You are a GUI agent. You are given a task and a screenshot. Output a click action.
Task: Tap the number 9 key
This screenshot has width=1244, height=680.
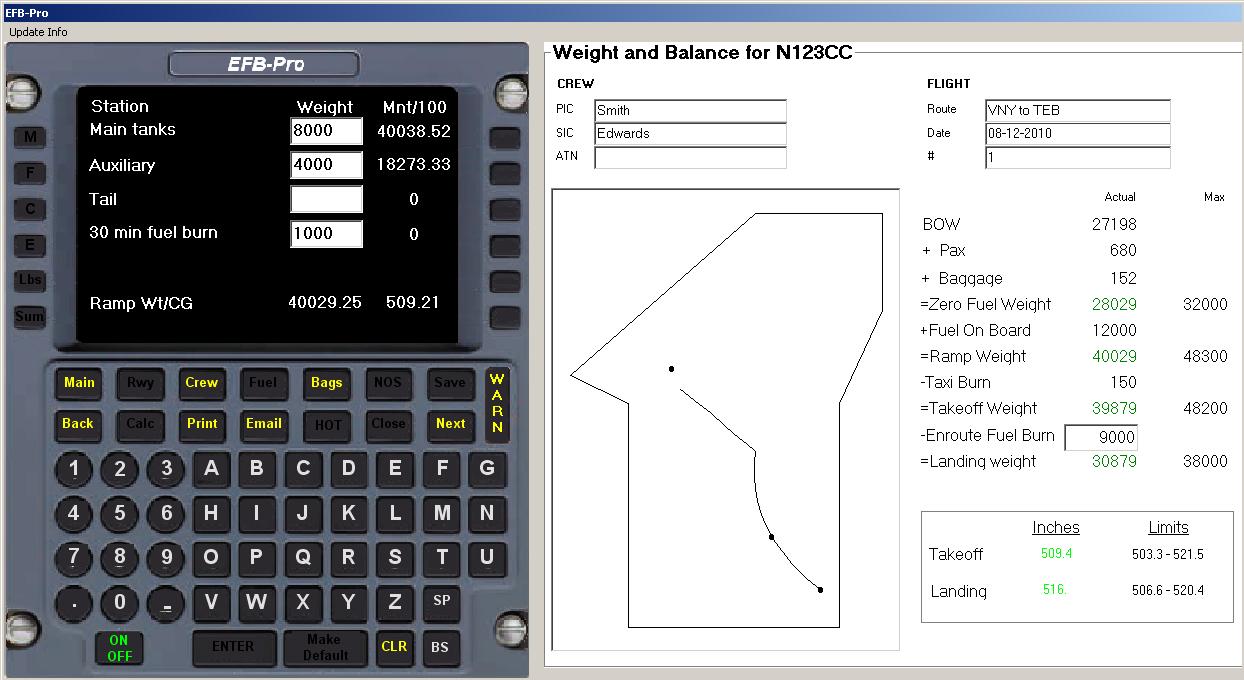point(166,559)
